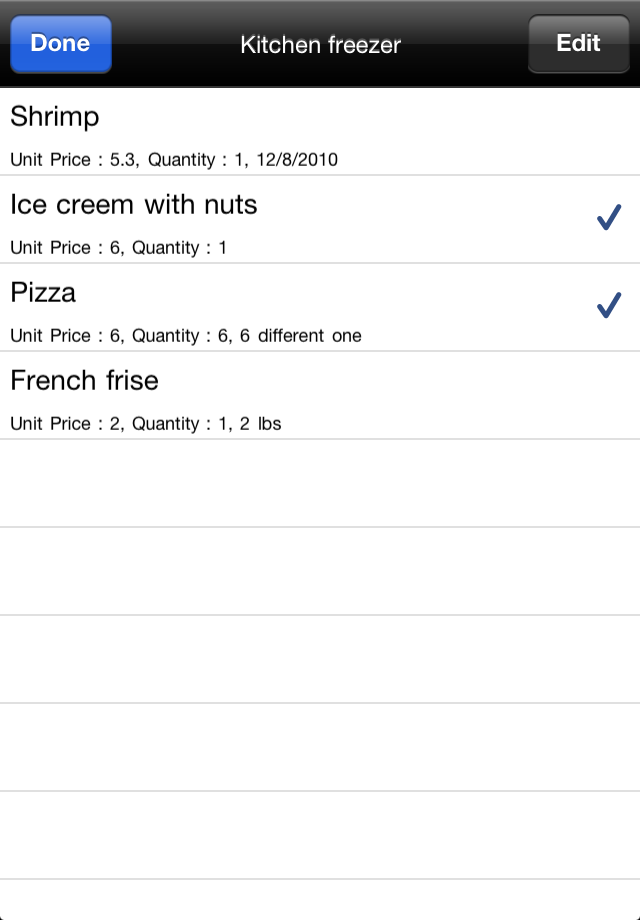Click the Kitchen freezer title in the header
The height and width of the screenshot is (920, 640).
(x=320, y=45)
